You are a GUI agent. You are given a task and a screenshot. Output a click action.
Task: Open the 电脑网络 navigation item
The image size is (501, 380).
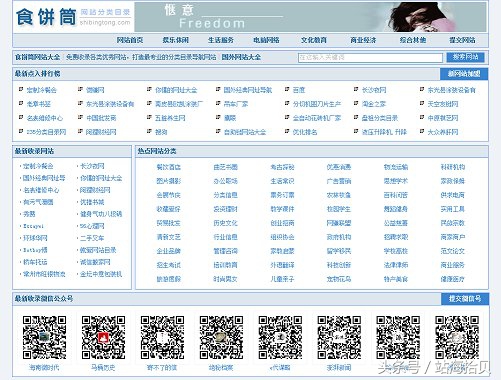[266, 40]
